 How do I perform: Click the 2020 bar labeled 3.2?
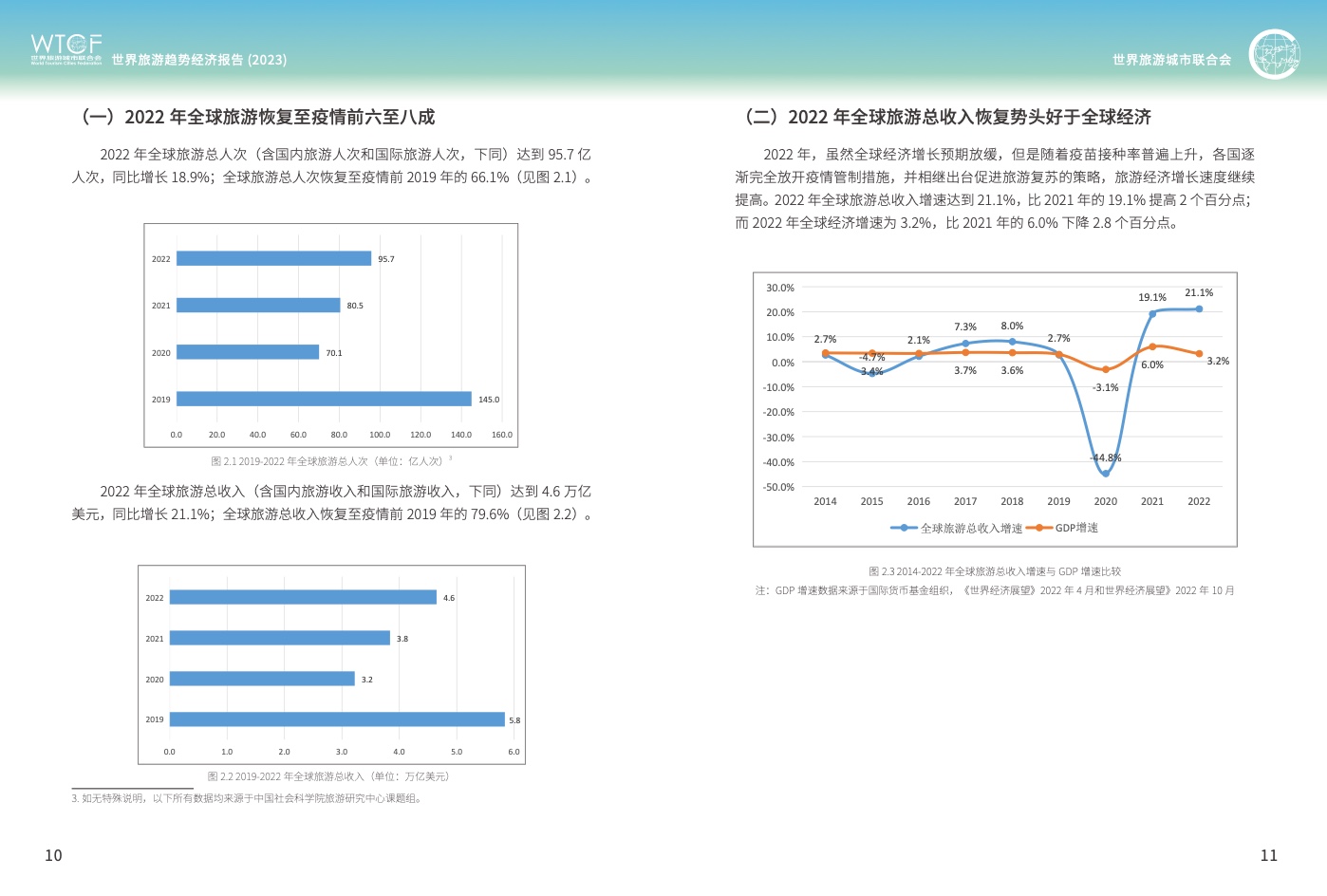[x=262, y=679]
